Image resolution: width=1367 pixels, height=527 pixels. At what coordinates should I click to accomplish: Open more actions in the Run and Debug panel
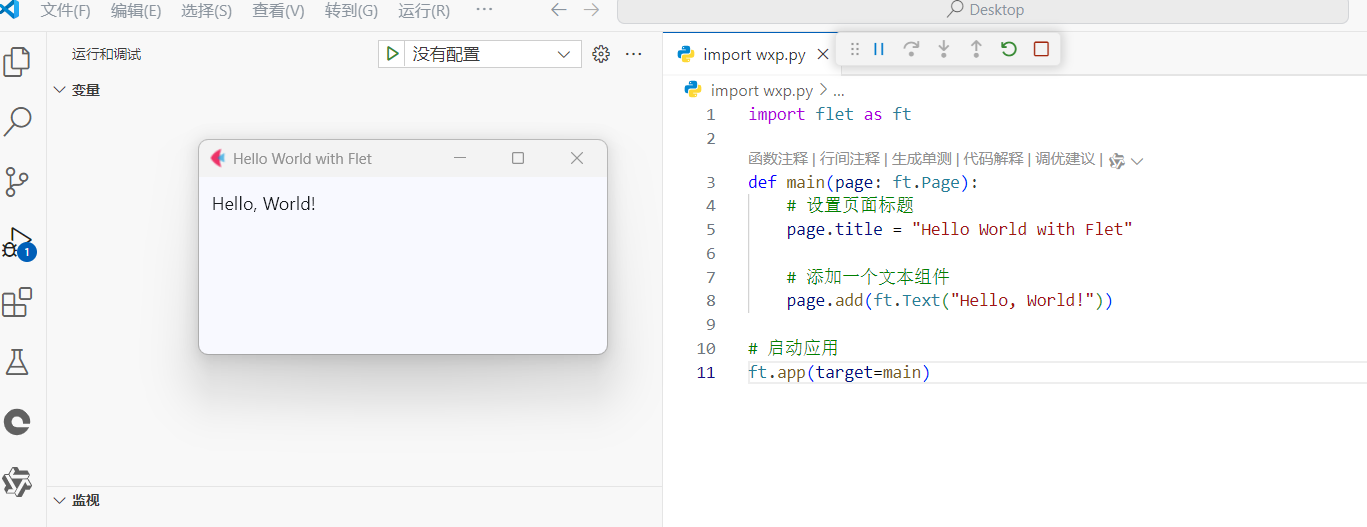coord(633,54)
